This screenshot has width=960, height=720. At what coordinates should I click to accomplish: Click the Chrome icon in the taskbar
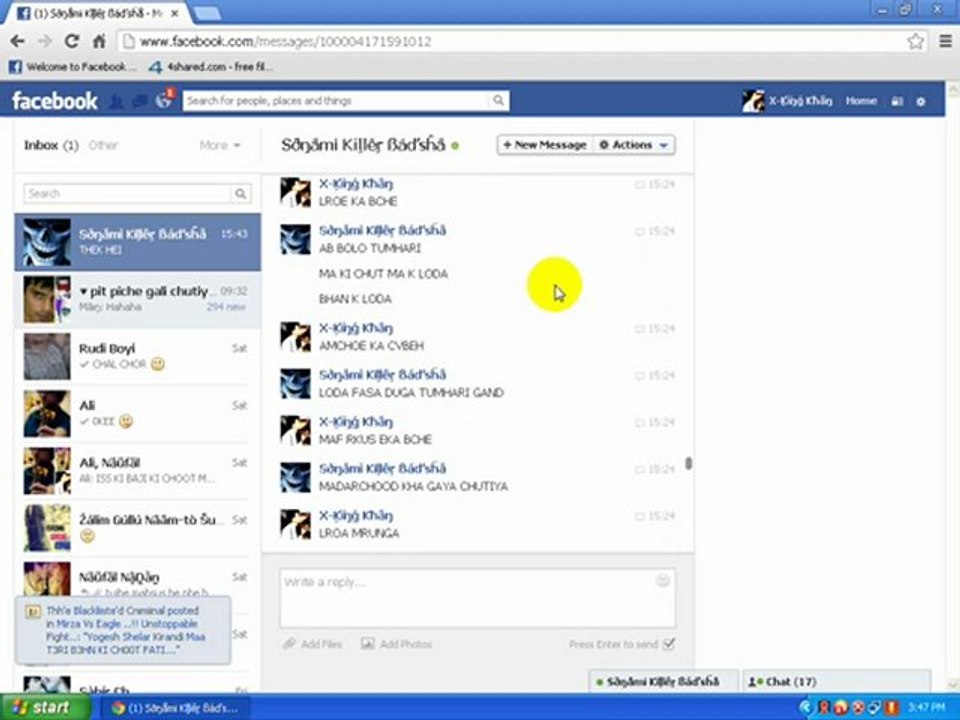point(118,708)
